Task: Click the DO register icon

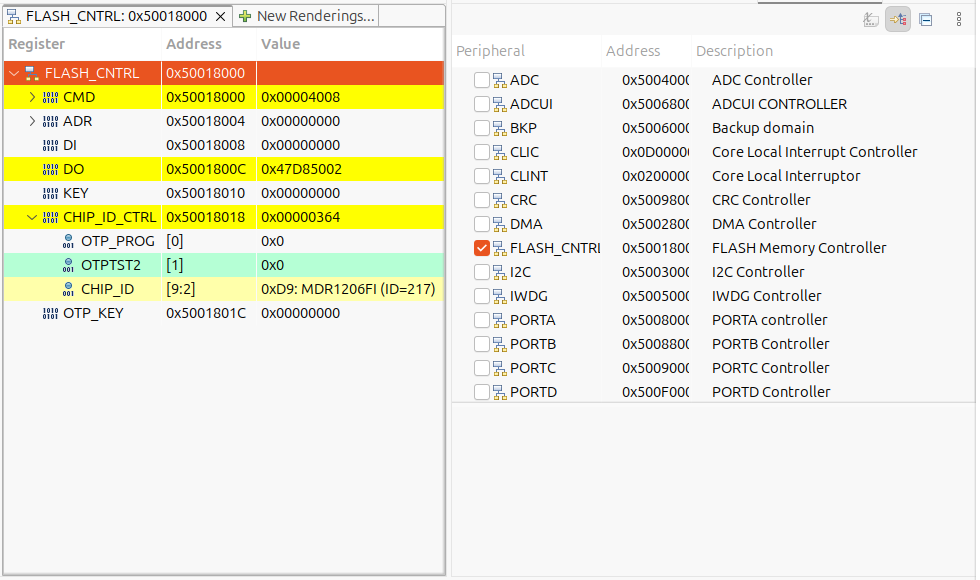Action: pyautogui.click(x=50, y=169)
